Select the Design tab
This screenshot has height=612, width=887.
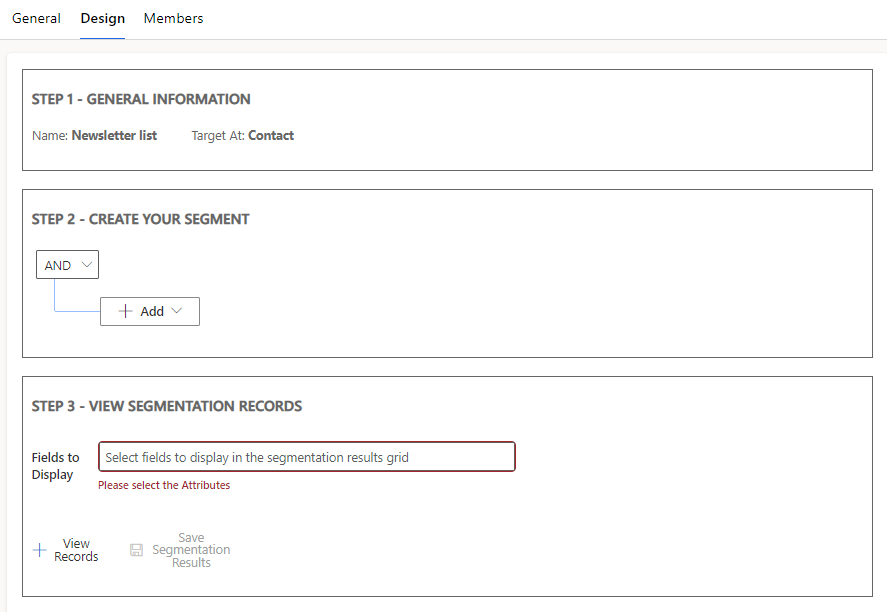(x=102, y=18)
